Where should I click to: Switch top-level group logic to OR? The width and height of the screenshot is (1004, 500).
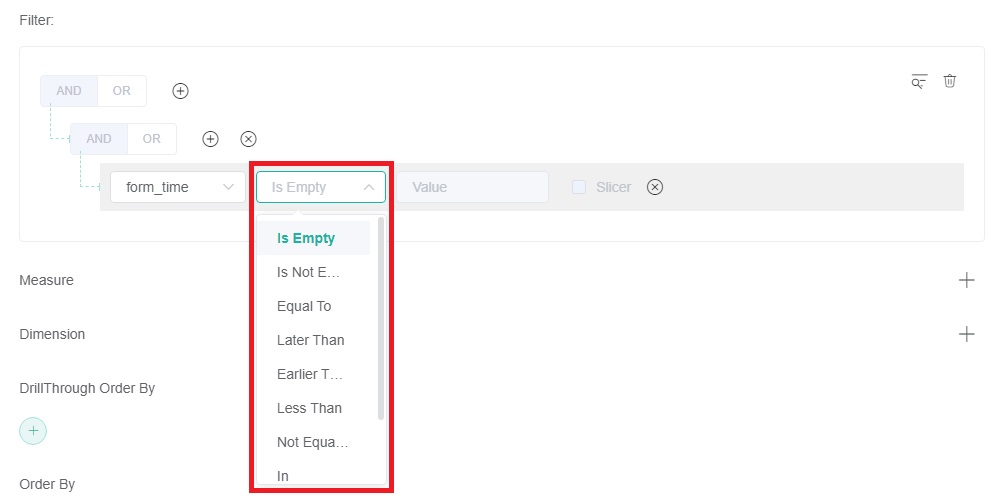(x=121, y=91)
